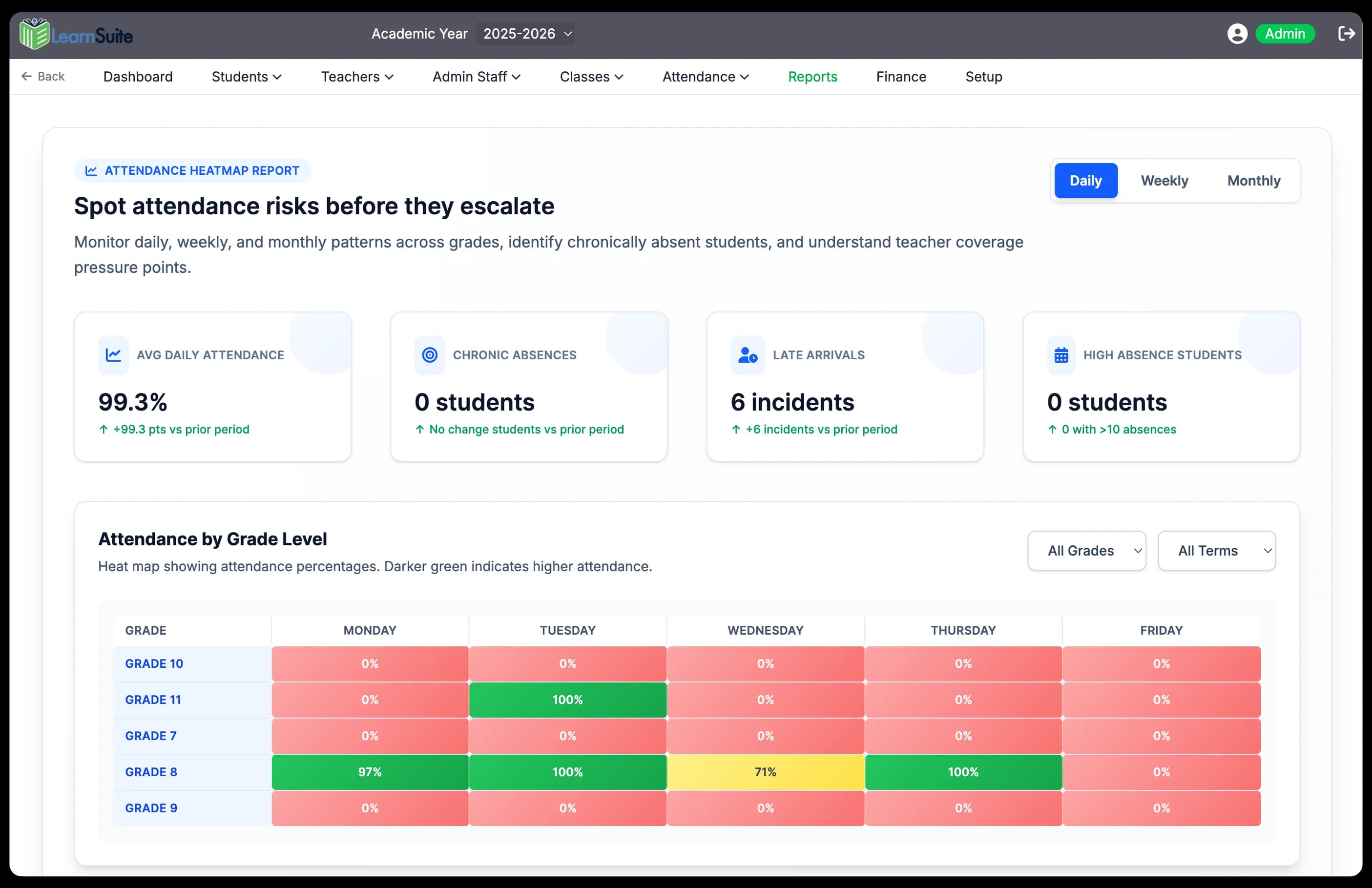The height and width of the screenshot is (888, 1372).
Task: Click the green Admin badge
Action: click(1285, 34)
